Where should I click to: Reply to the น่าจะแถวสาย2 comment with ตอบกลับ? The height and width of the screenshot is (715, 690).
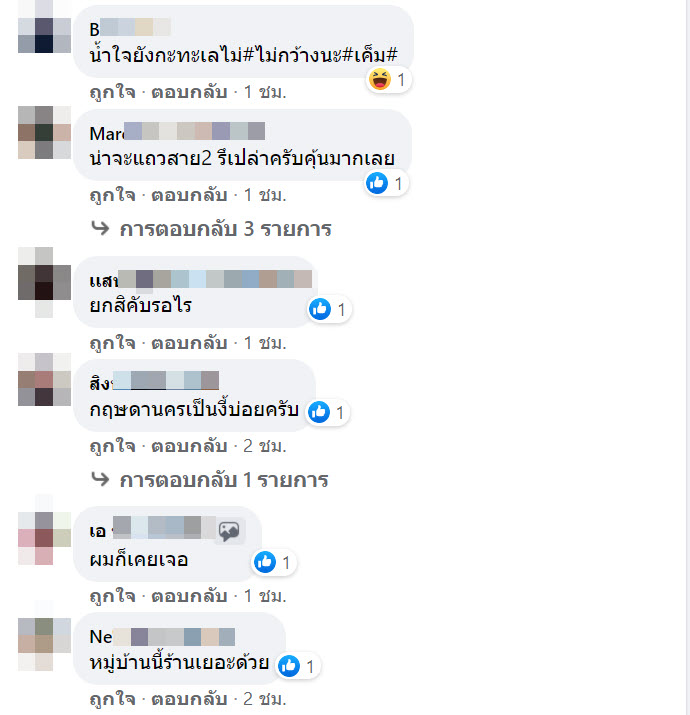pyautogui.click(x=189, y=195)
